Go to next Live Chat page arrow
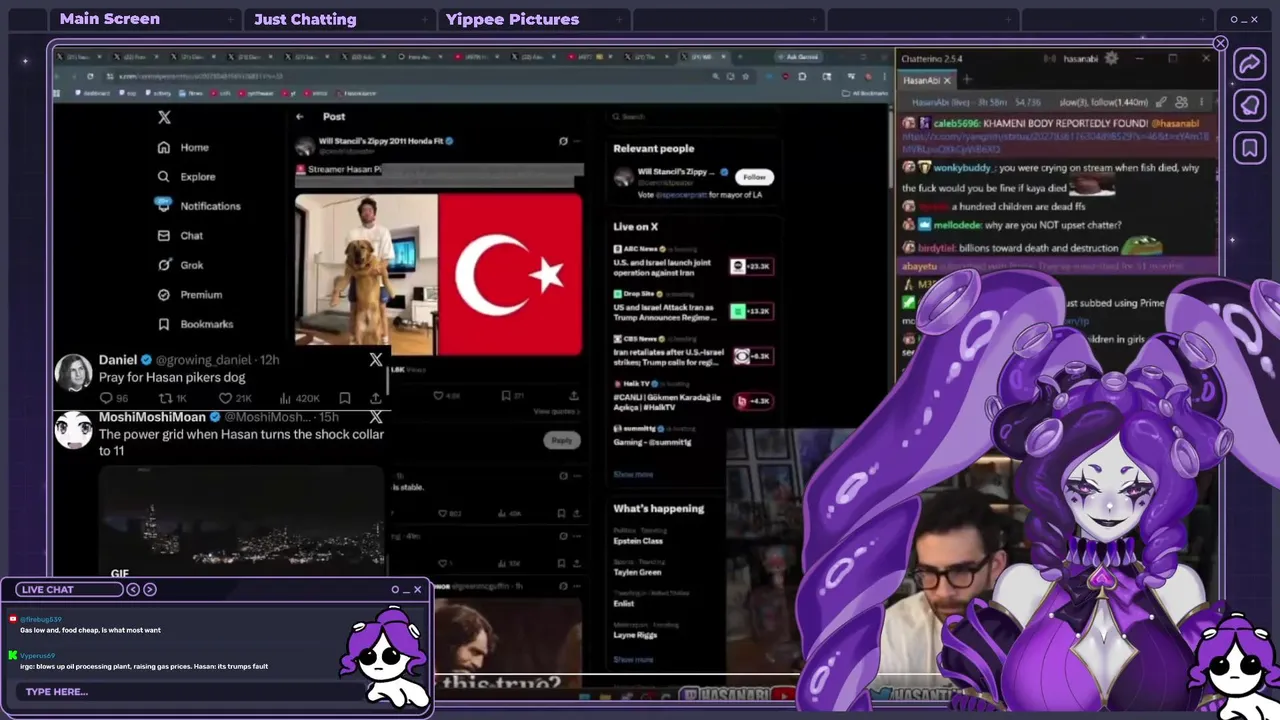 pyautogui.click(x=150, y=589)
